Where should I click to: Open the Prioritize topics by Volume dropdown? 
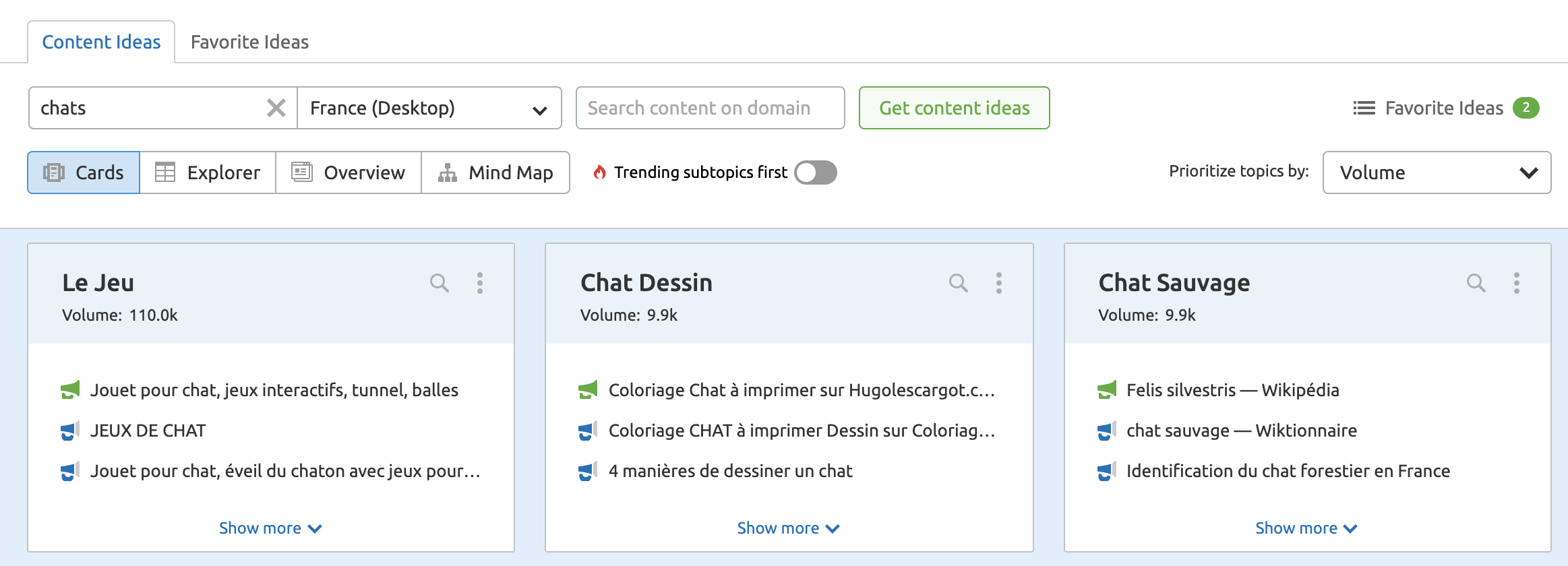[x=1437, y=172]
